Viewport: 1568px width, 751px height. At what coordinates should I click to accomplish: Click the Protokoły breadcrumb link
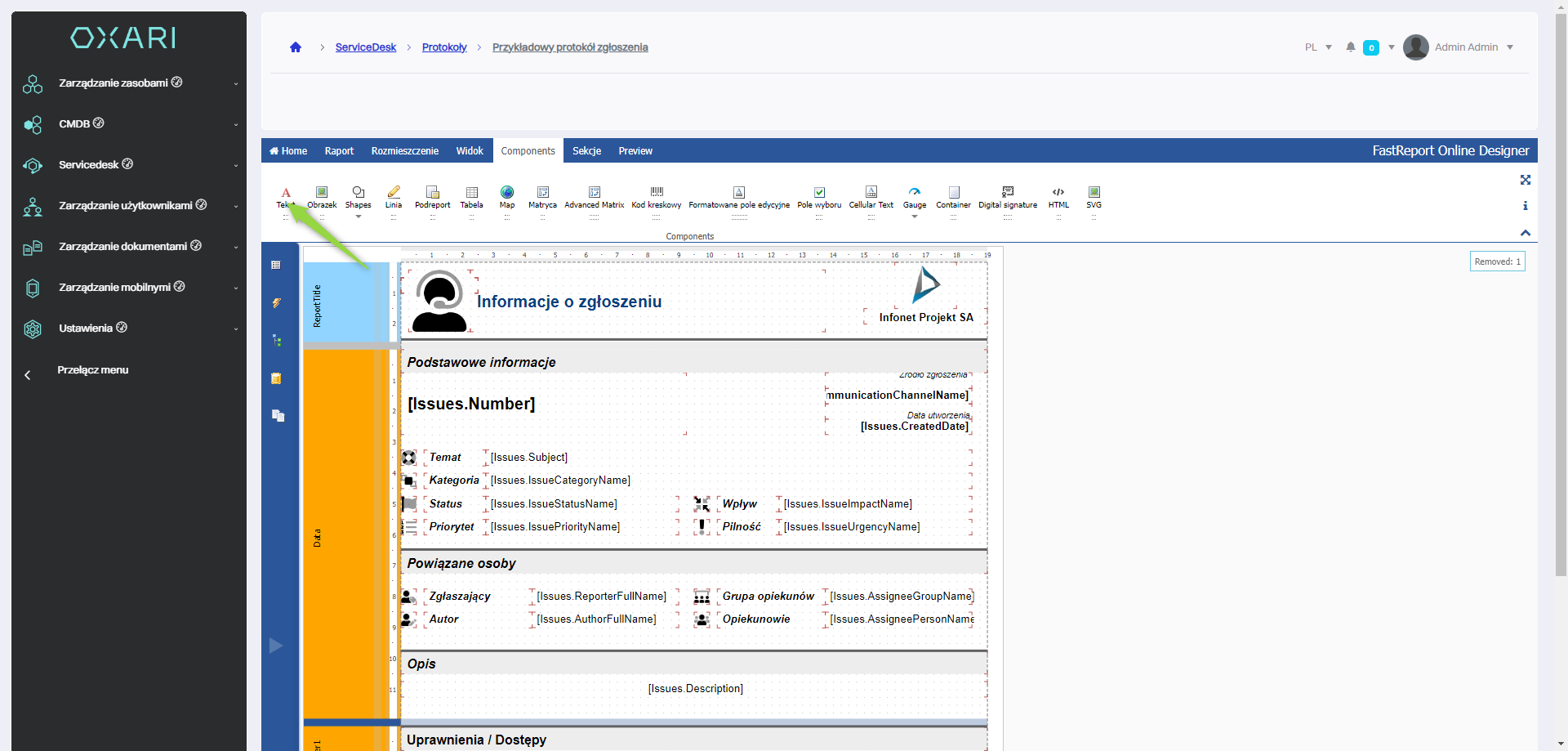click(x=444, y=47)
